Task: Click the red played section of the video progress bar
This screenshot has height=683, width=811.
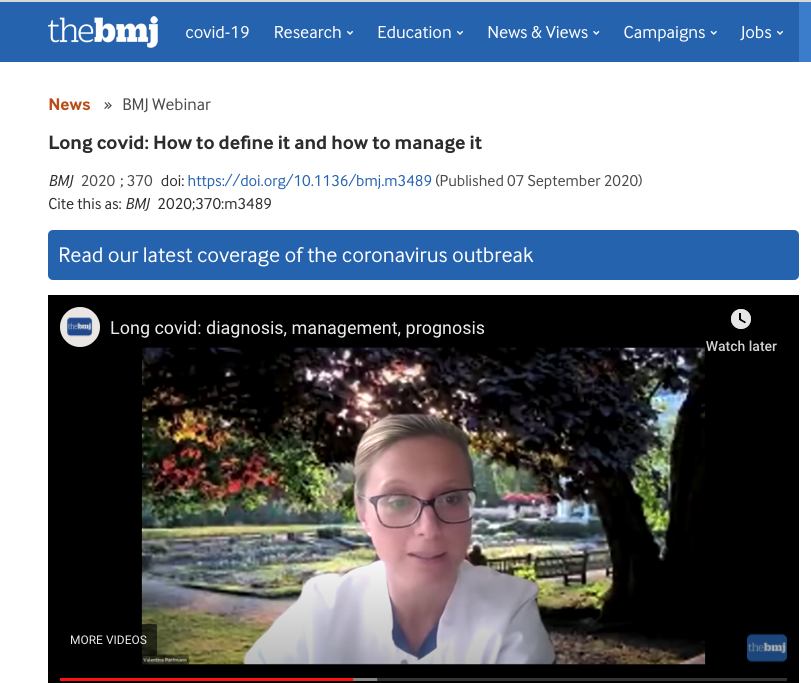Action: pos(200,679)
